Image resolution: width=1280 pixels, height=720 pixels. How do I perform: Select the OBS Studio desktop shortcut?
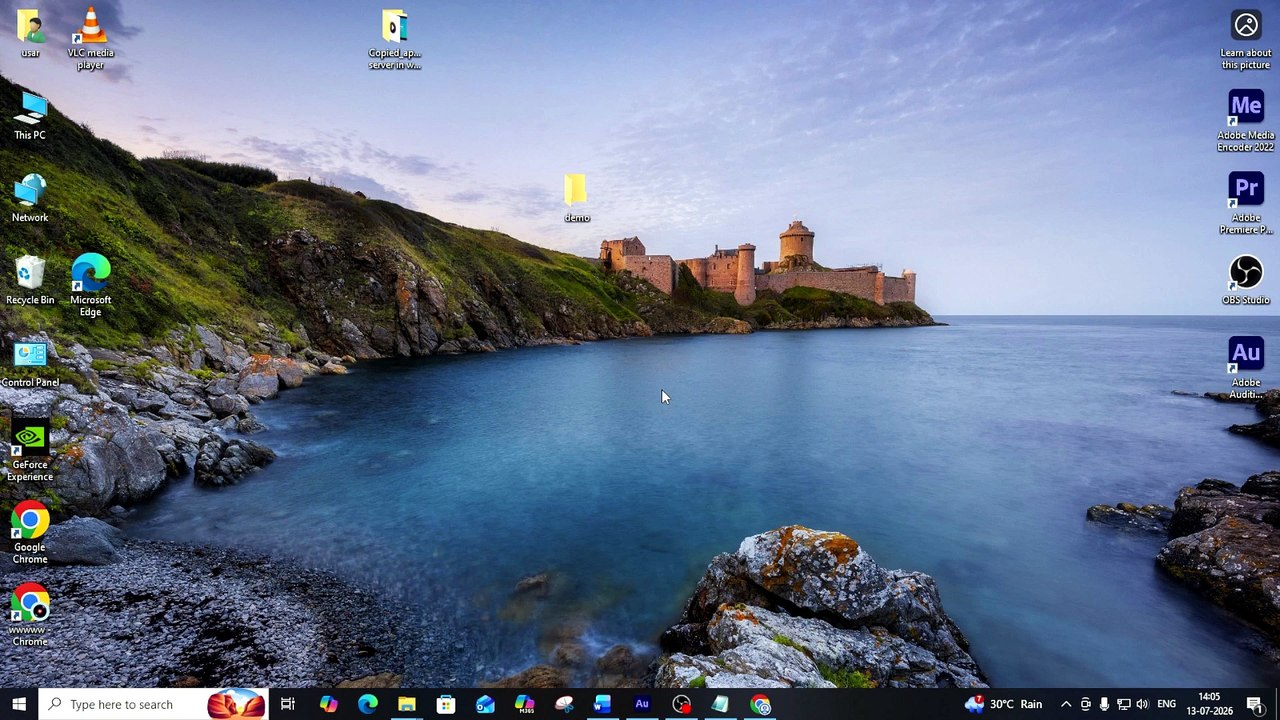[x=1246, y=280]
